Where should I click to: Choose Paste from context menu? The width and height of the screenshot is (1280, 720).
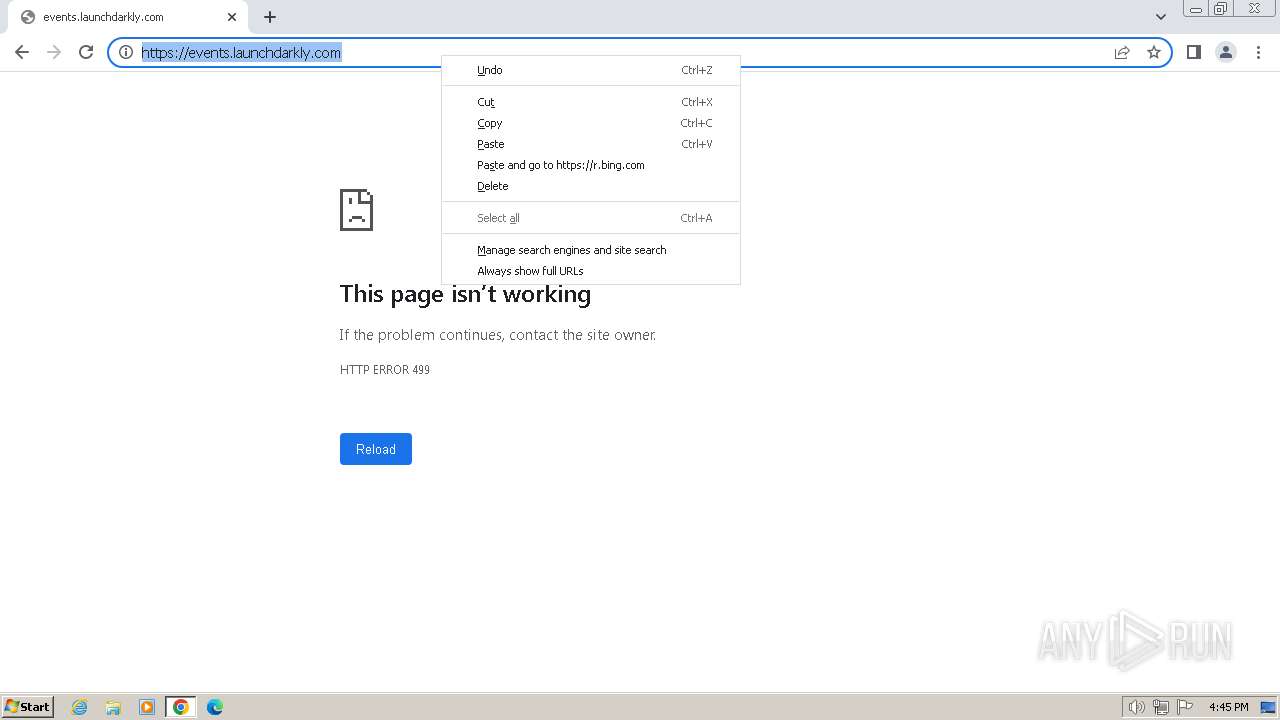pyautogui.click(x=591, y=144)
